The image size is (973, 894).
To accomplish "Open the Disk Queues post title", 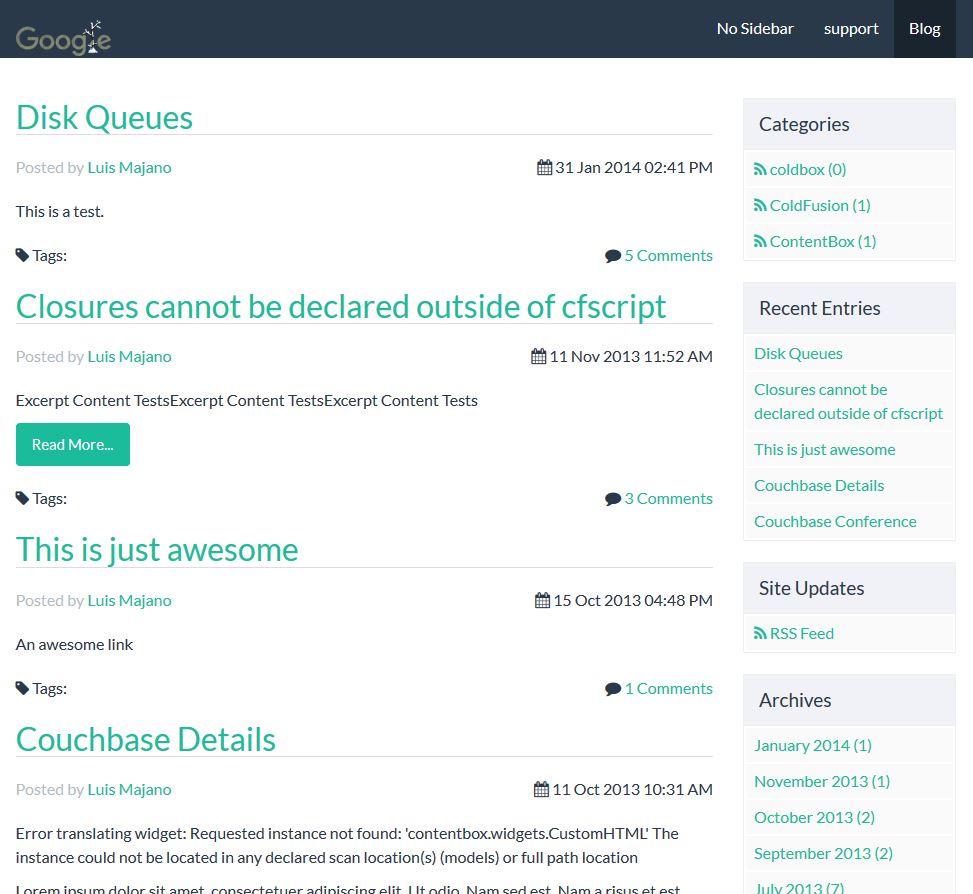I will tap(104, 117).
